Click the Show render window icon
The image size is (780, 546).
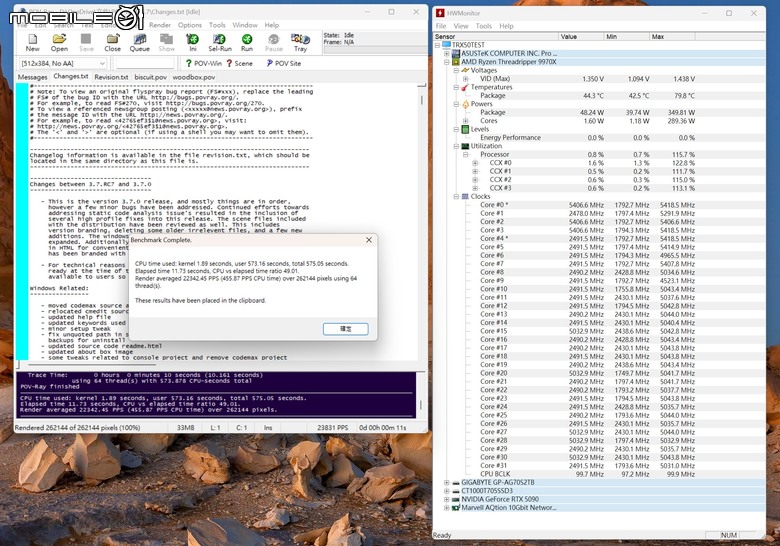click(x=166, y=43)
